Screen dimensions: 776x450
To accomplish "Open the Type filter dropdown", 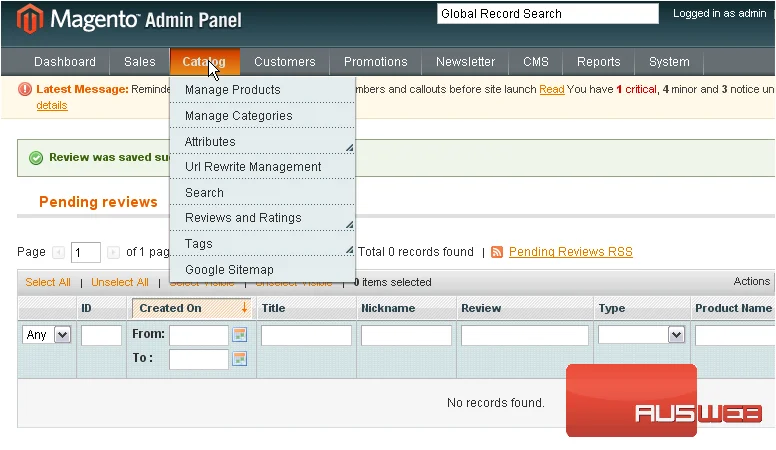I will (641, 335).
